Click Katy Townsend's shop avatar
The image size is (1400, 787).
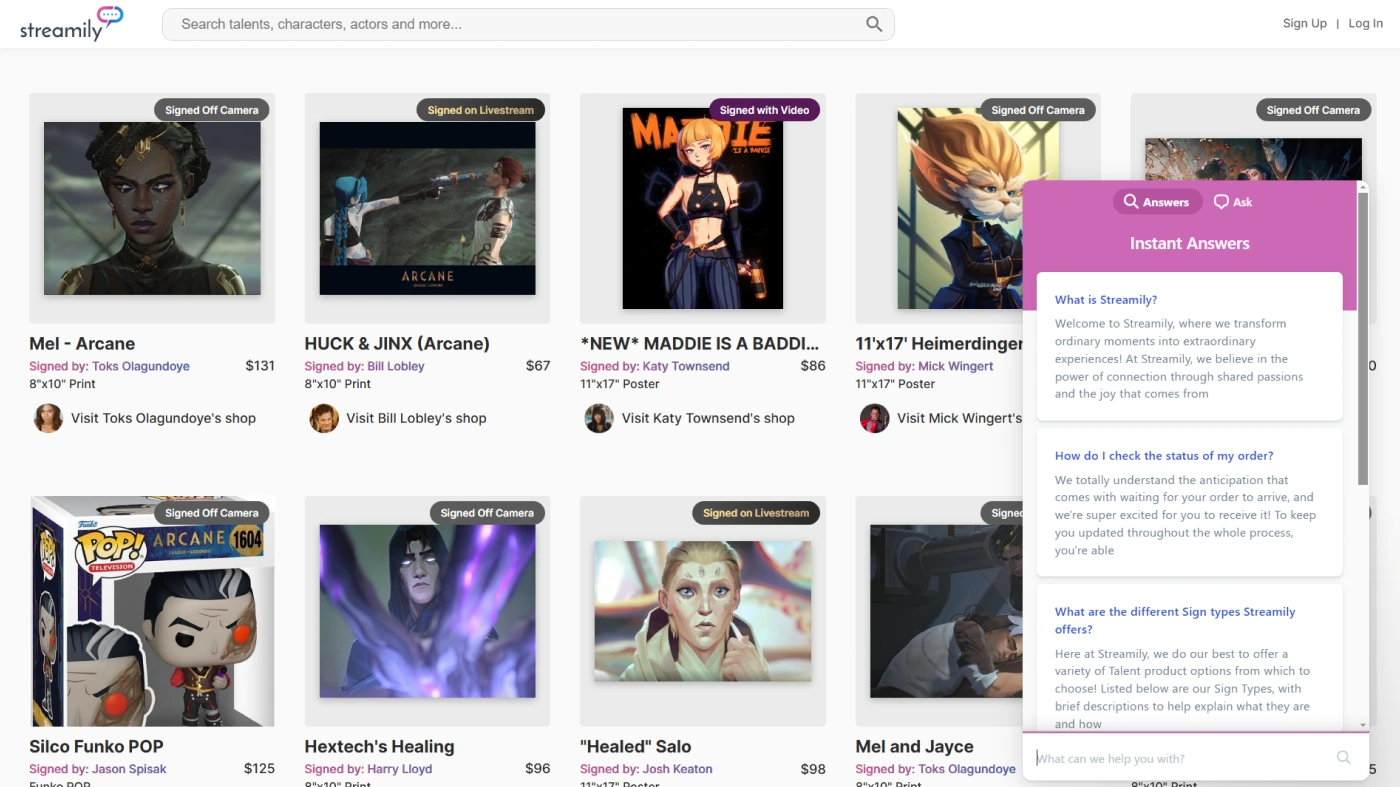[x=599, y=418]
